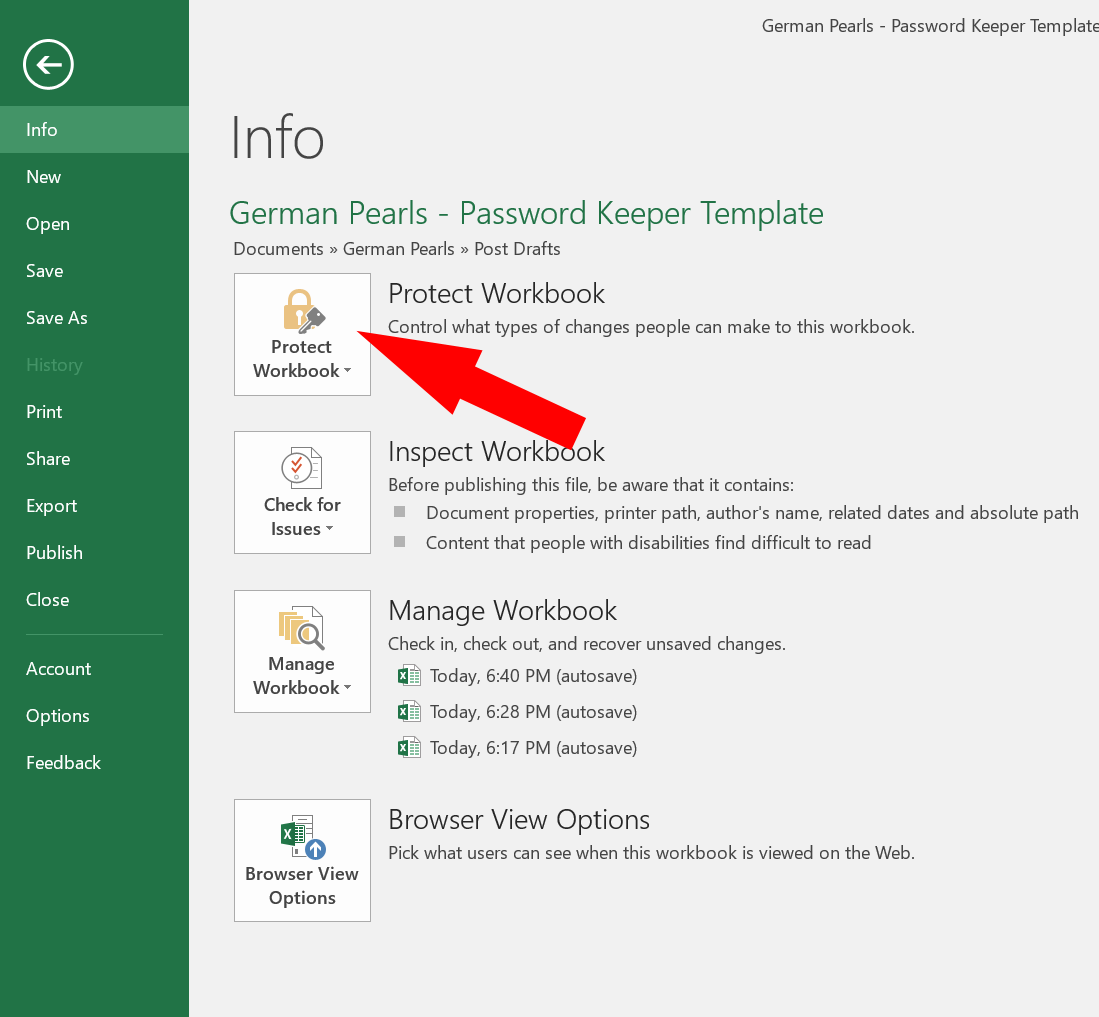Click the back arrow to exit Backstage view
This screenshot has height=1017, width=1099.
pyautogui.click(x=48, y=64)
